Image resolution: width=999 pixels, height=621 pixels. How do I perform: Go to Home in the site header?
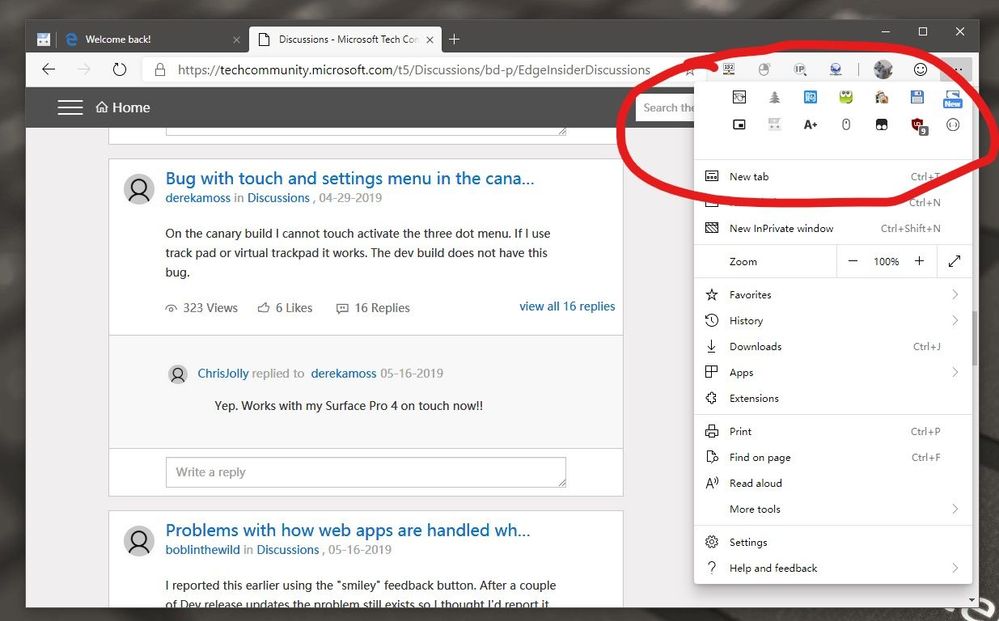click(x=123, y=108)
